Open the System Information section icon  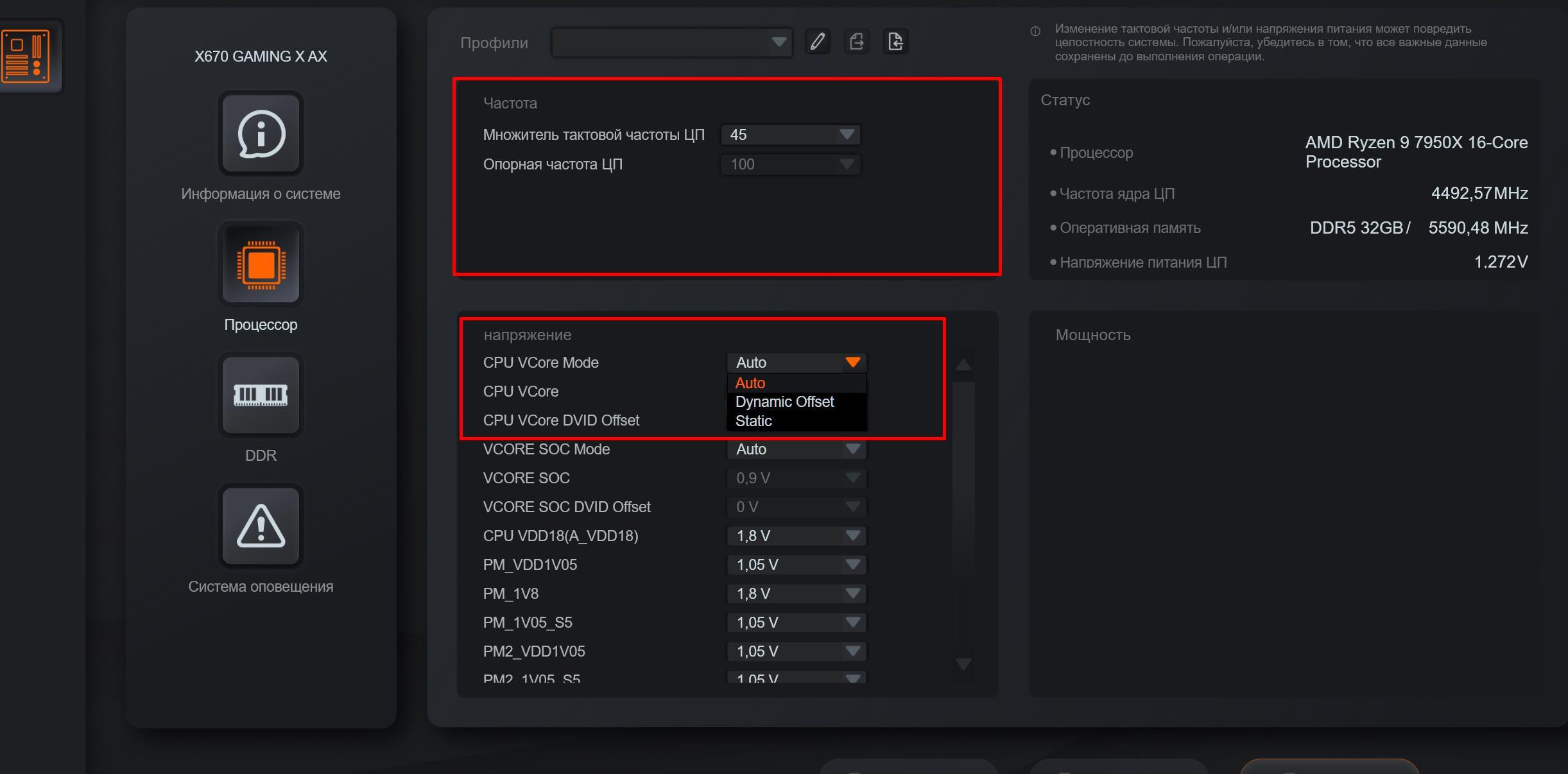tap(261, 134)
